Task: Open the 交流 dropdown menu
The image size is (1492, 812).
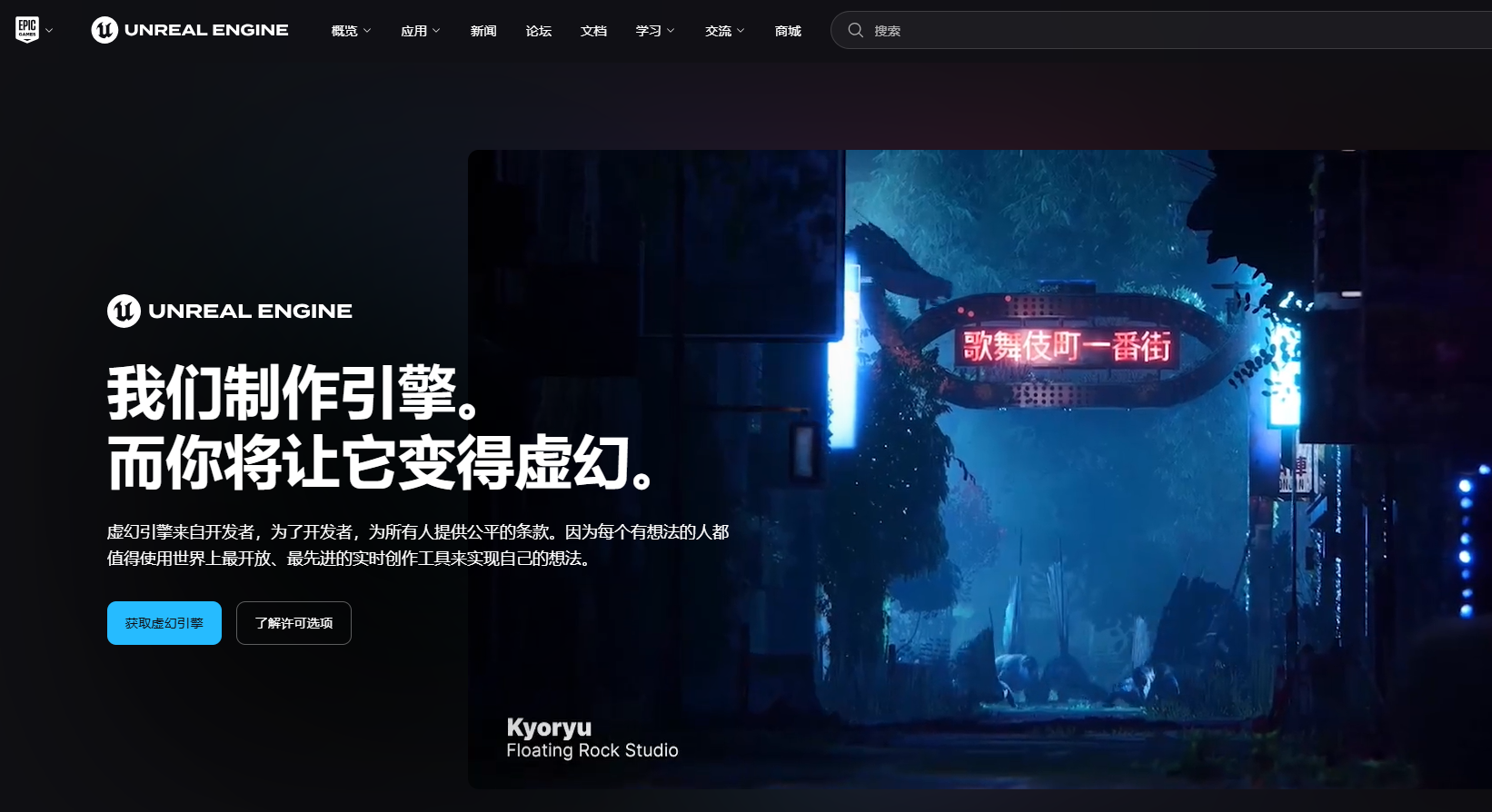Action: [725, 31]
